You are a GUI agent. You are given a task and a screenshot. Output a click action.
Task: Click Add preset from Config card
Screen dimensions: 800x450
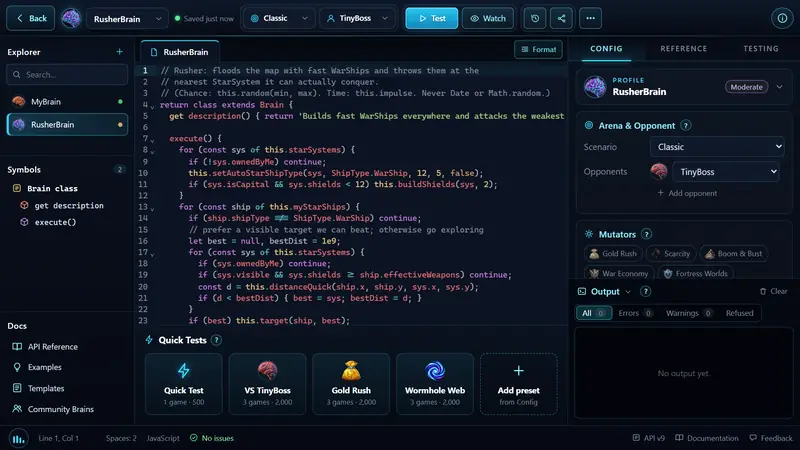tap(518, 384)
